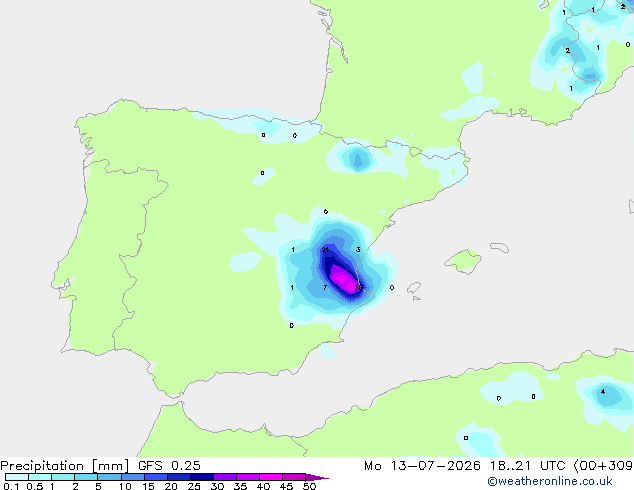
Task: Click the 25–30 mm dark navy legend box
Action: pyautogui.click(x=202, y=477)
